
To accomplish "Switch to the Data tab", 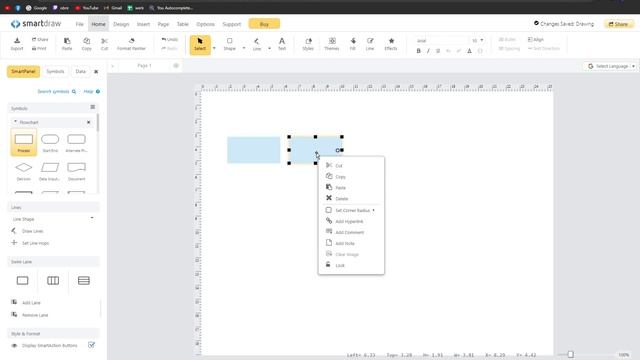I will 80,71.
